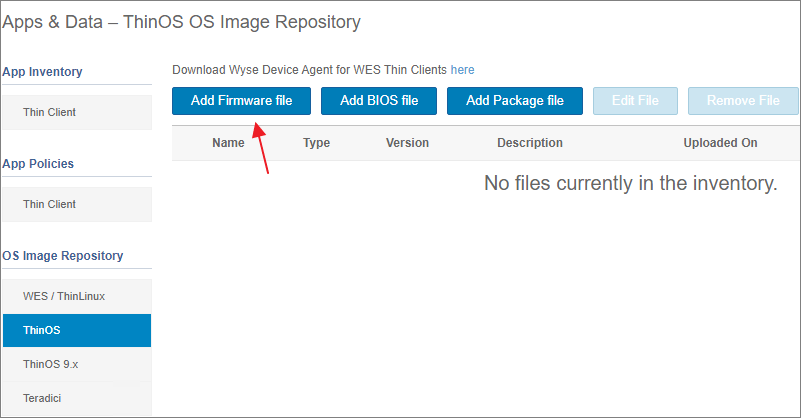
Task: Click the OS Image Repository section heading
Action: click(63, 256)
